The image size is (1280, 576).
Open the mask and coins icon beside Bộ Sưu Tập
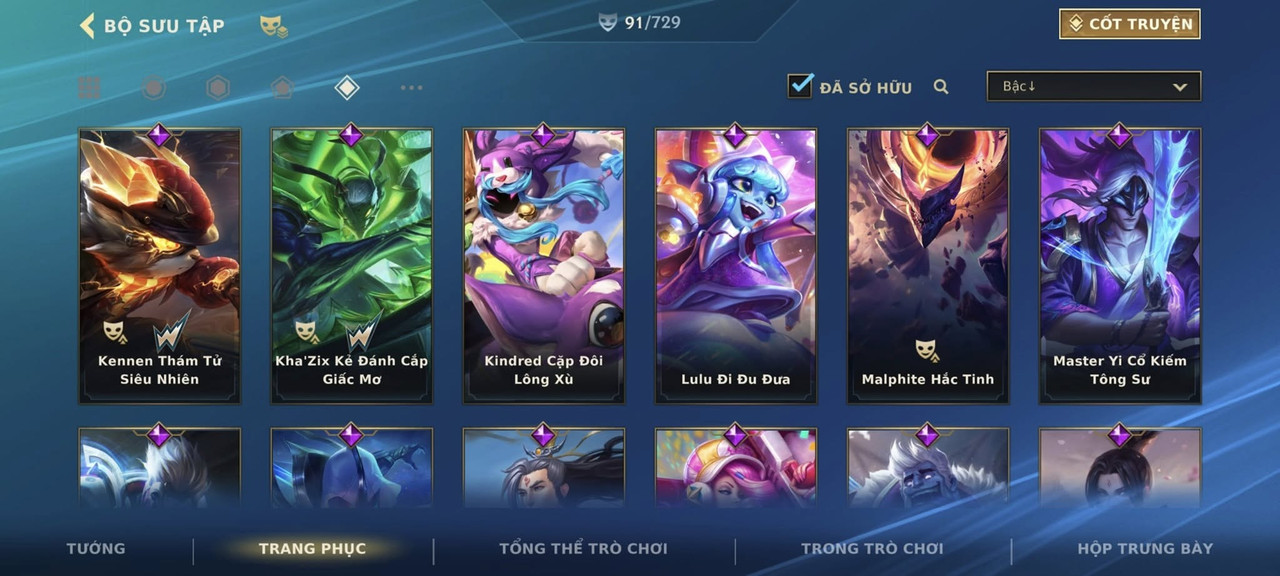pyautogui.click(x=274, y=26)
